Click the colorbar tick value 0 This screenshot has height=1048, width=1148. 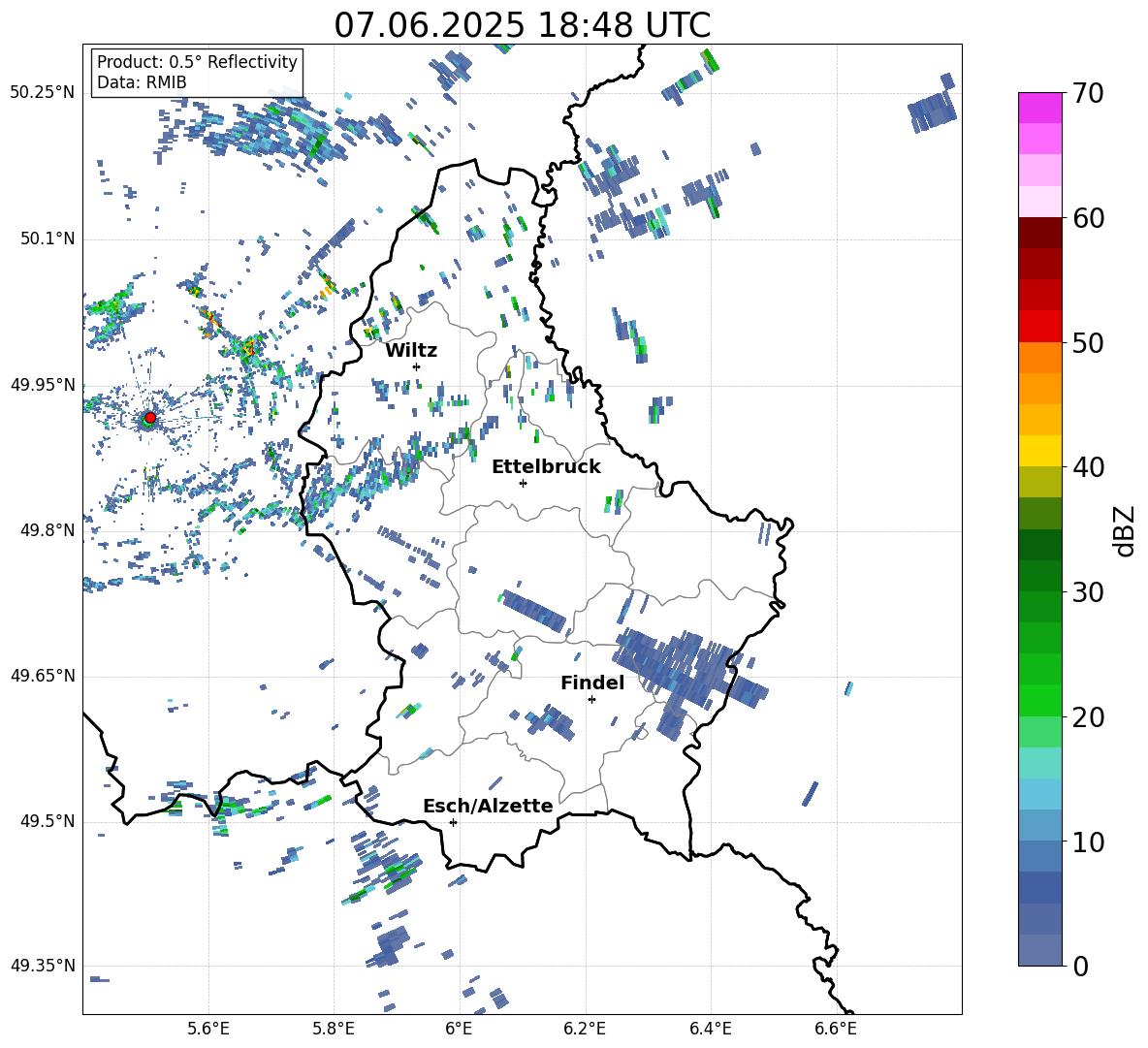[1080, 966]
